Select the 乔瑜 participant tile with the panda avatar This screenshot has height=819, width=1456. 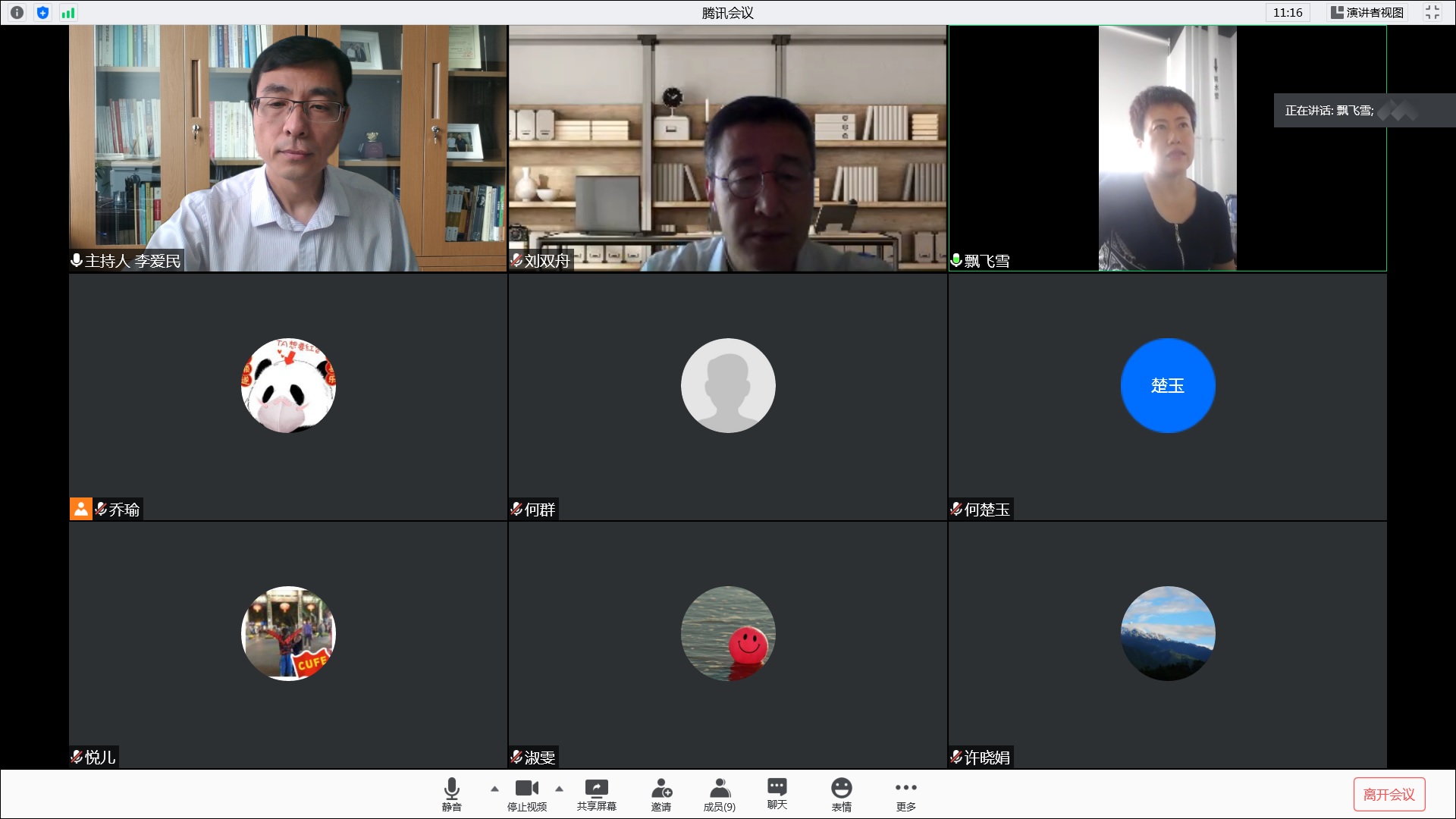coord(288,386)
